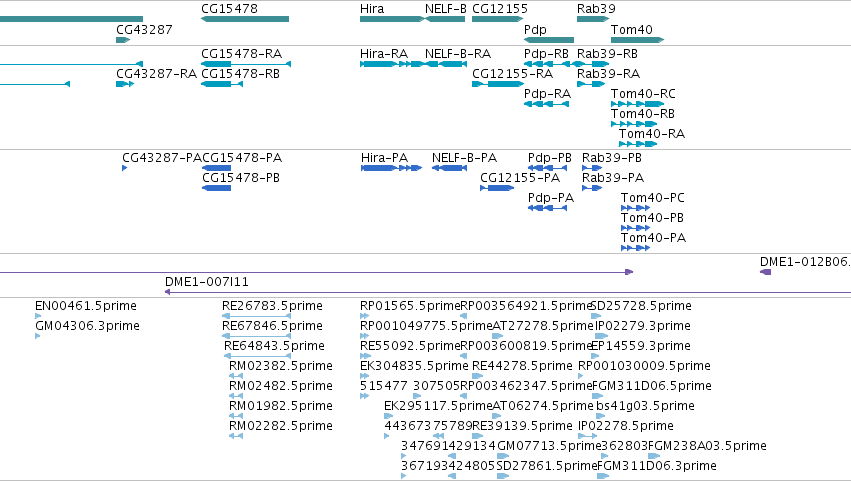Click protein Tom40-PB
Screen dimensions: 851x481
point(636,229)
